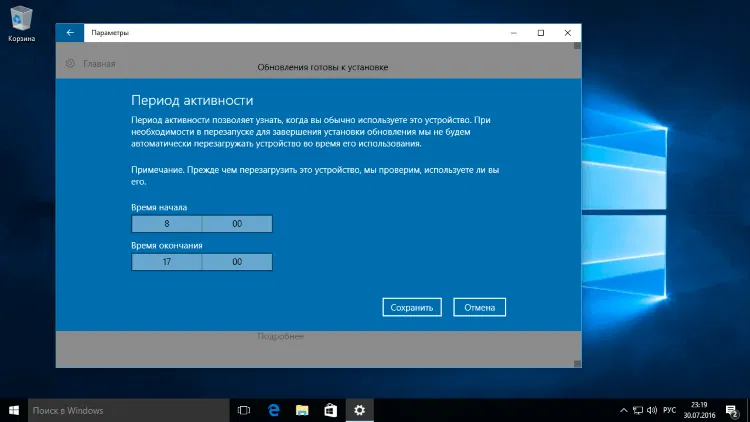Click the Settings gear taskbar icon
Viewport: 750px width, 422px height.
coord(360,410)
